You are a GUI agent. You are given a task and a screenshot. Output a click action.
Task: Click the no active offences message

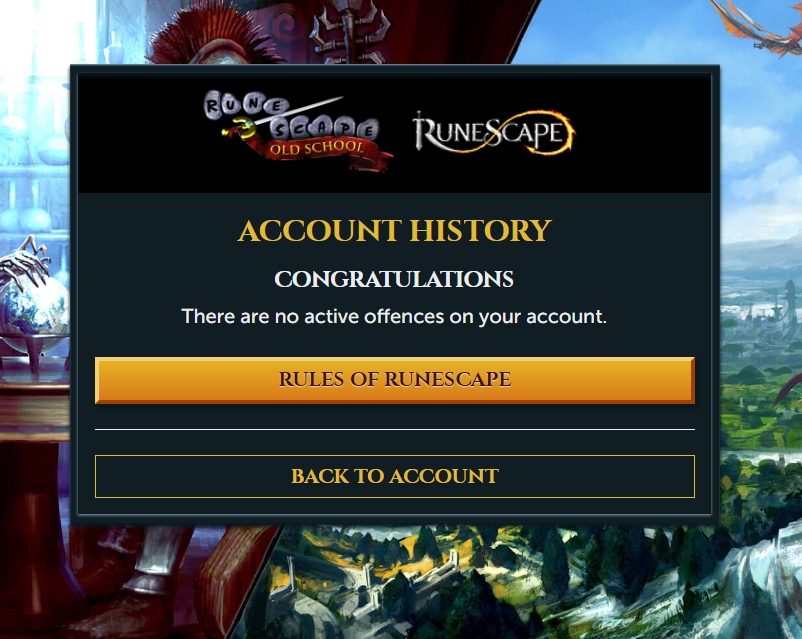click(x=394, y=317)
